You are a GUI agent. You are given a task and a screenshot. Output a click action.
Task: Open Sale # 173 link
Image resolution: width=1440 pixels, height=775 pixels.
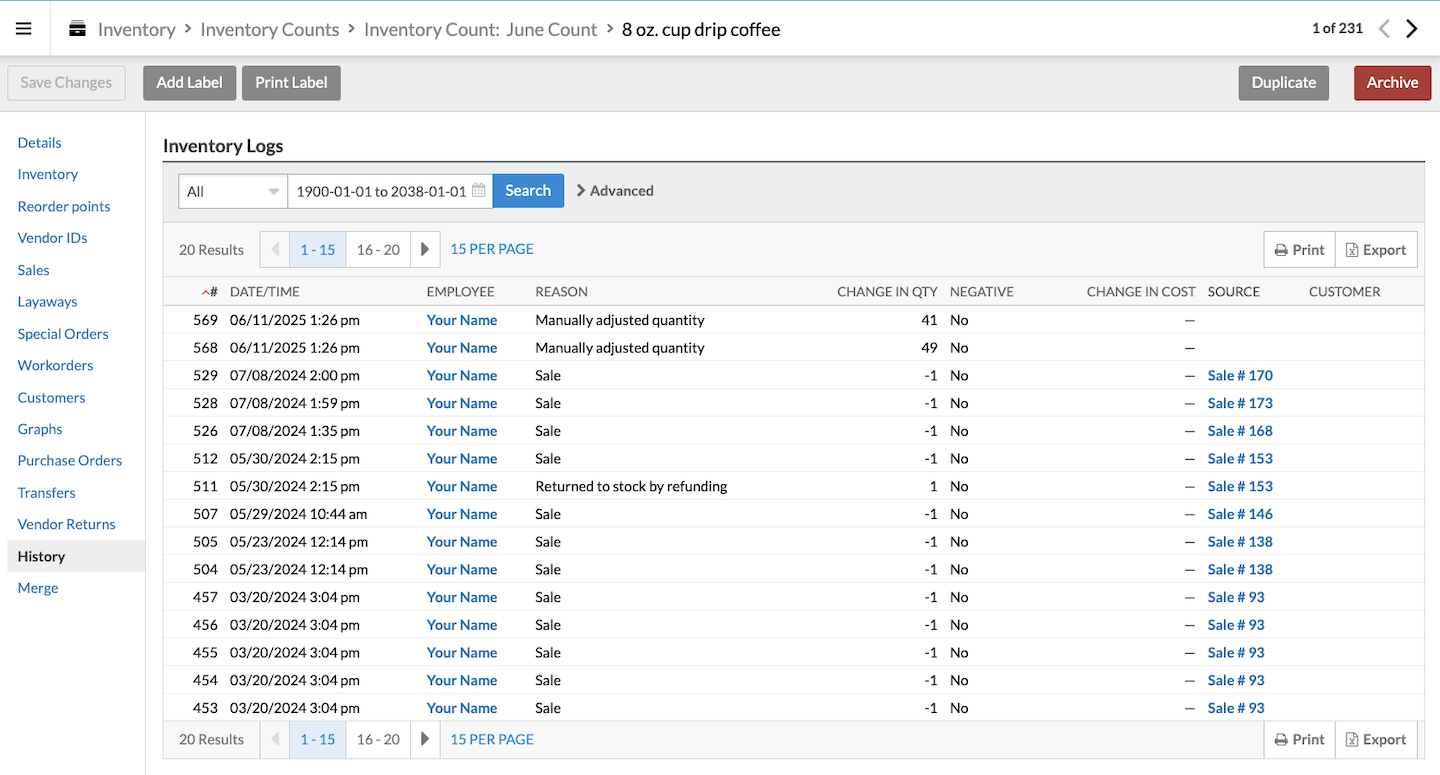point(1240,403)
